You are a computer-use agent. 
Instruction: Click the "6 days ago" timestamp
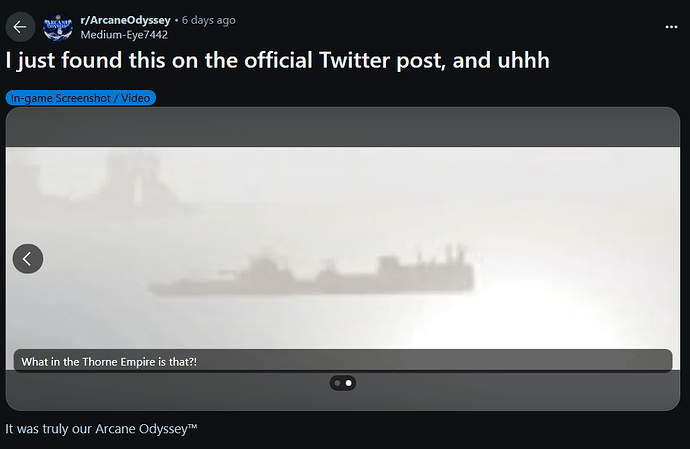click(209, 20)
